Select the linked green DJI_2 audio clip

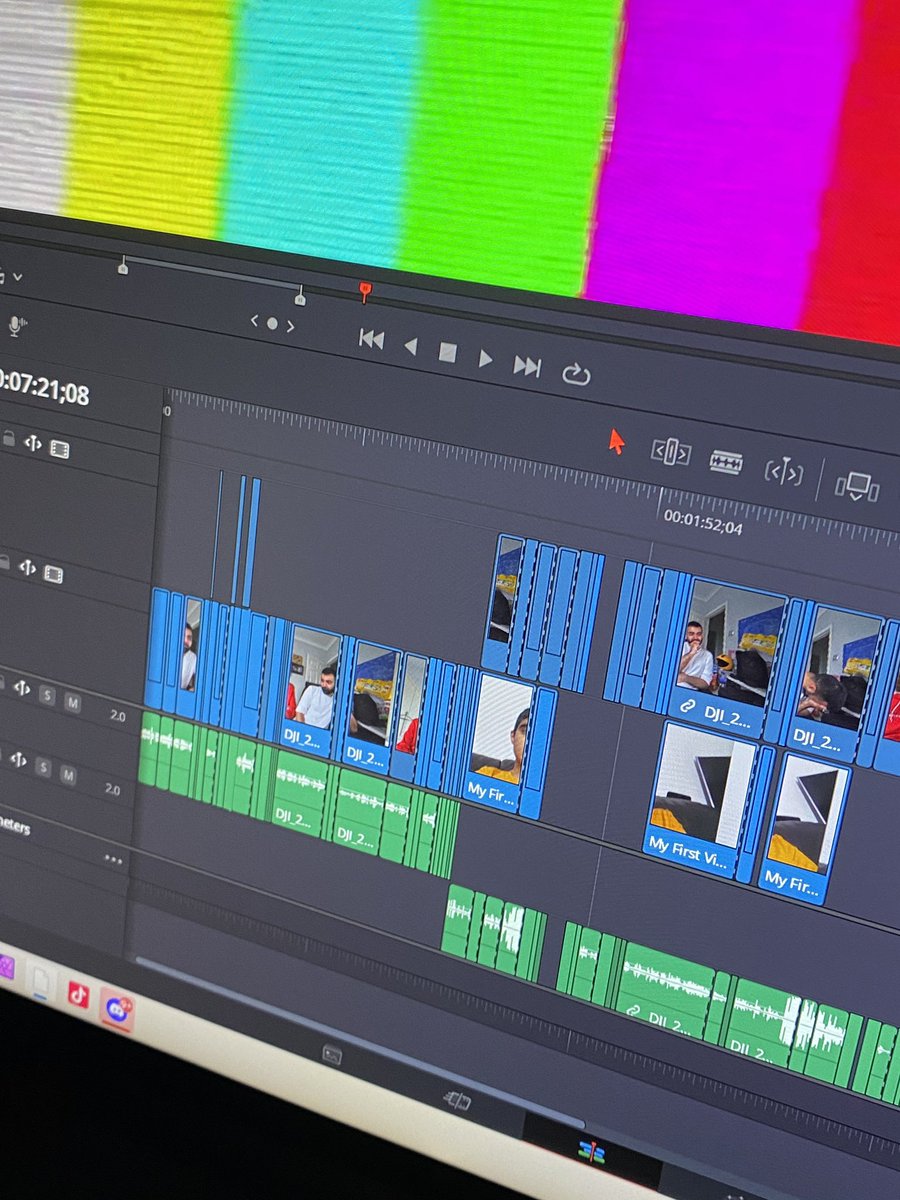pyautogui.click(x=667, y=991)
